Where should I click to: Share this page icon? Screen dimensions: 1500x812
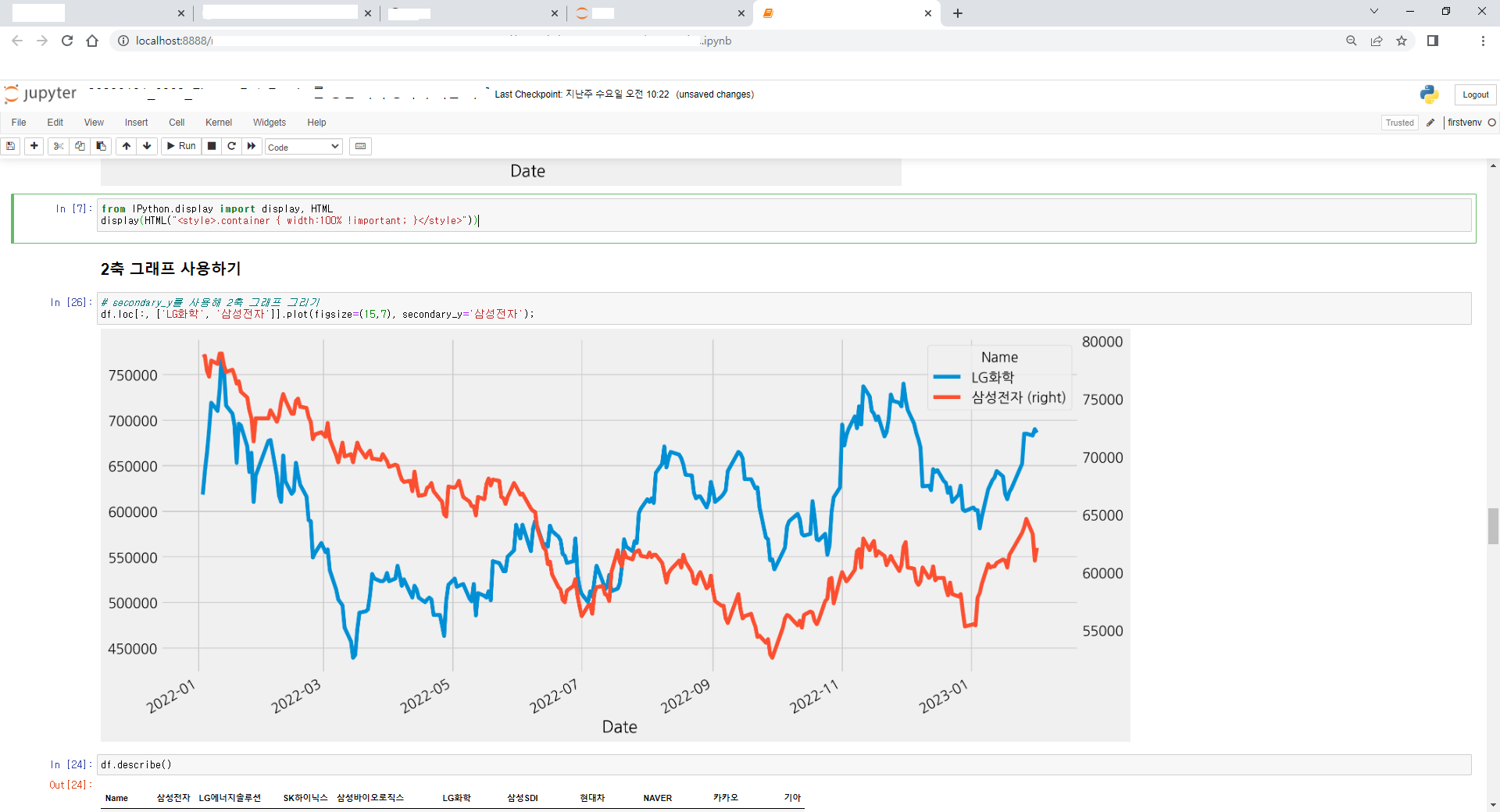point(1377,41)
